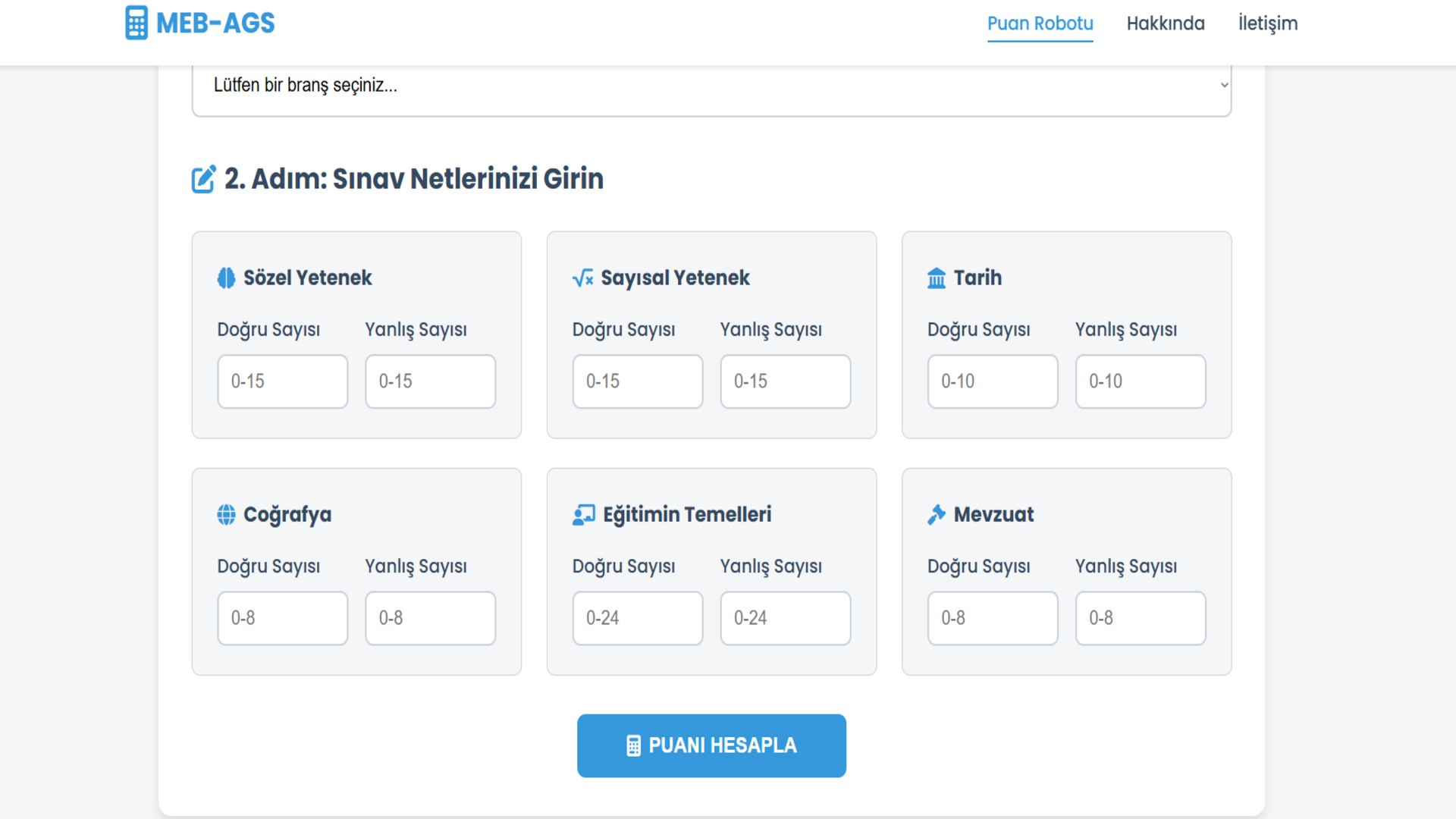Viewport: 1456px width, 819px height.
Task: Click the gavel icon for Mevzuat
Action: (x=937, y=515)
